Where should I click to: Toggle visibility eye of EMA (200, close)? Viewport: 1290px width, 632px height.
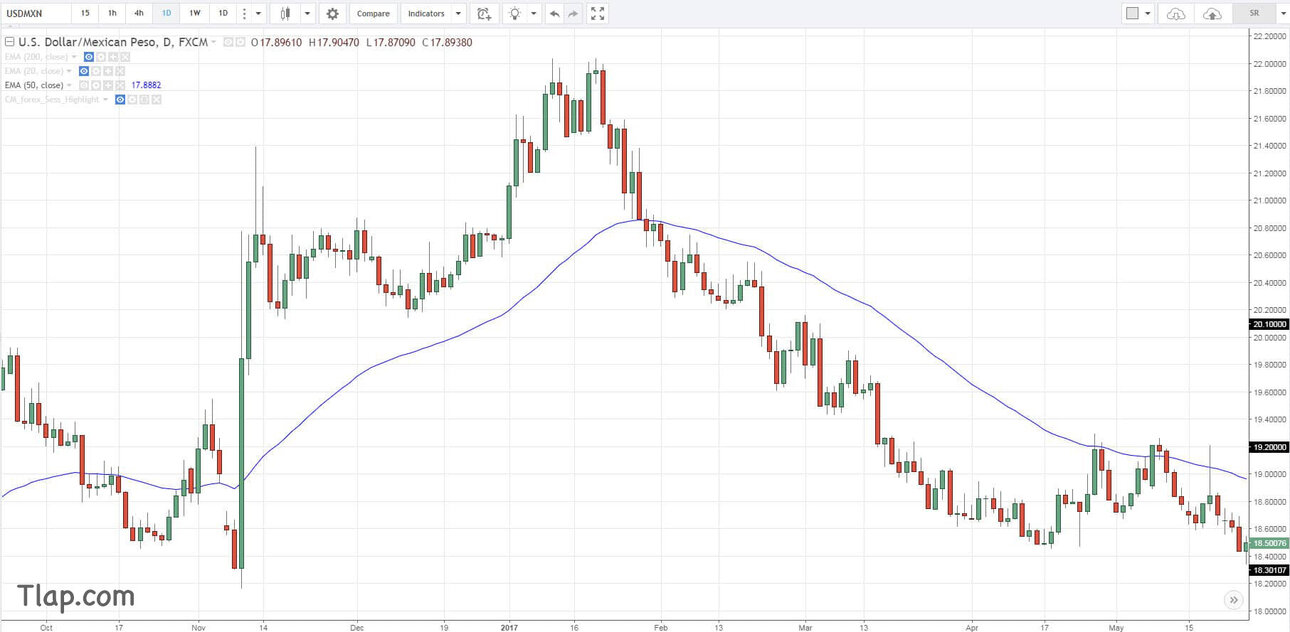(89, 57)
